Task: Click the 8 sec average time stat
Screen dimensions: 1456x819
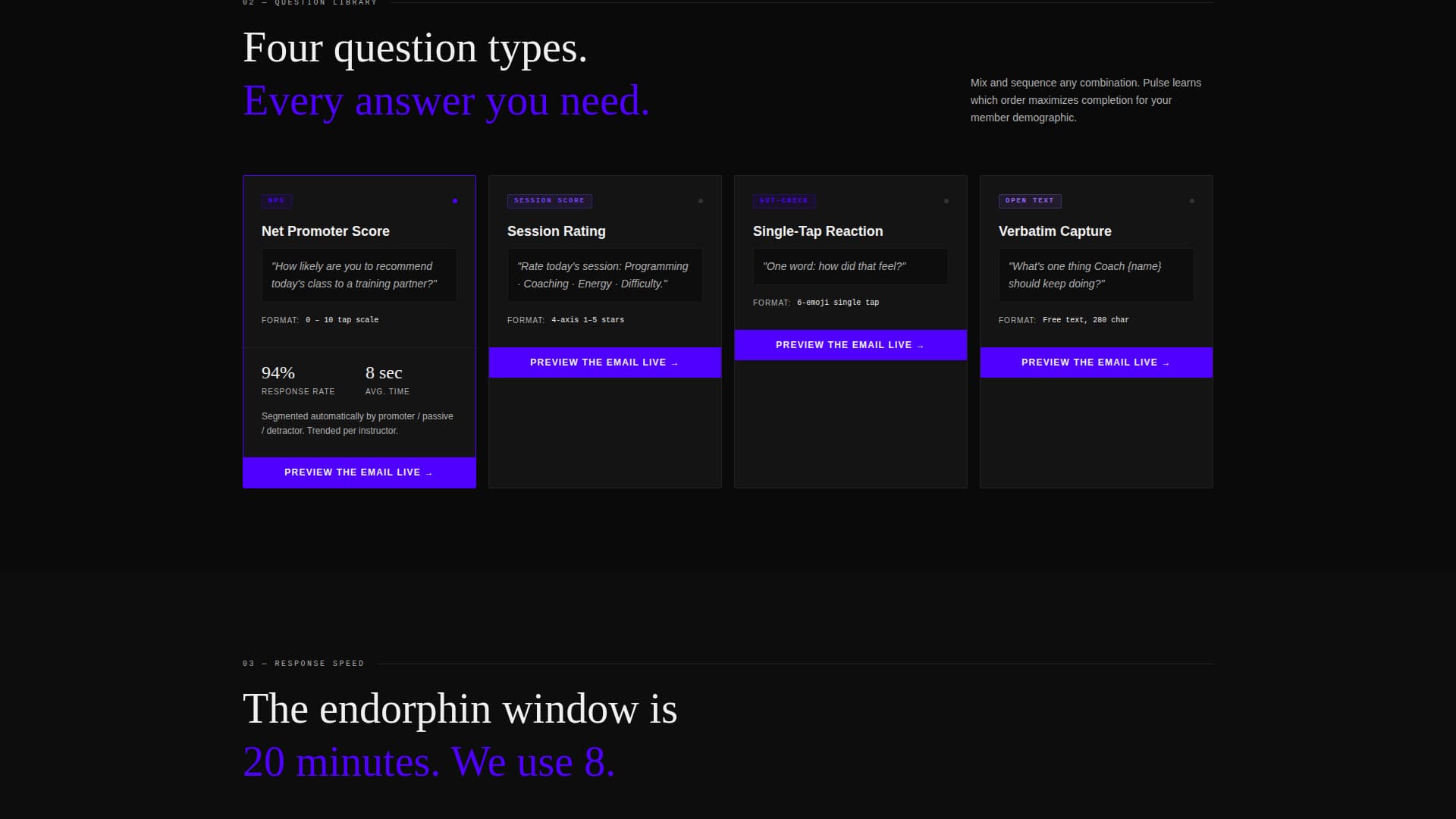Action: pos(384,373)
